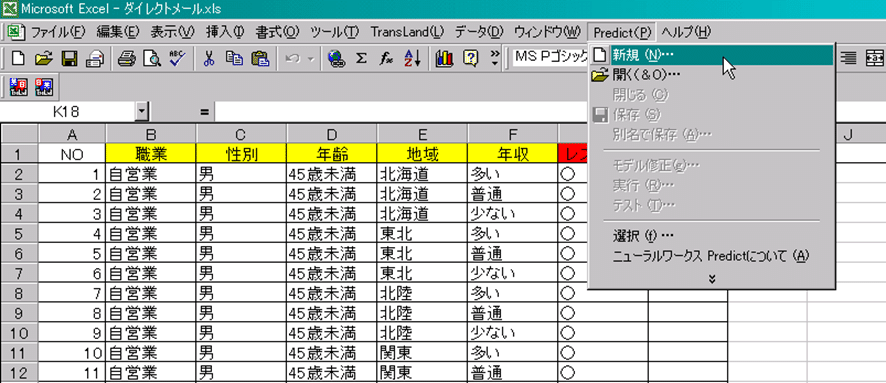This screenshot has height=383, width=886.
Task: Open the Chart Wizard icon
Action: [x=445, y=59]
